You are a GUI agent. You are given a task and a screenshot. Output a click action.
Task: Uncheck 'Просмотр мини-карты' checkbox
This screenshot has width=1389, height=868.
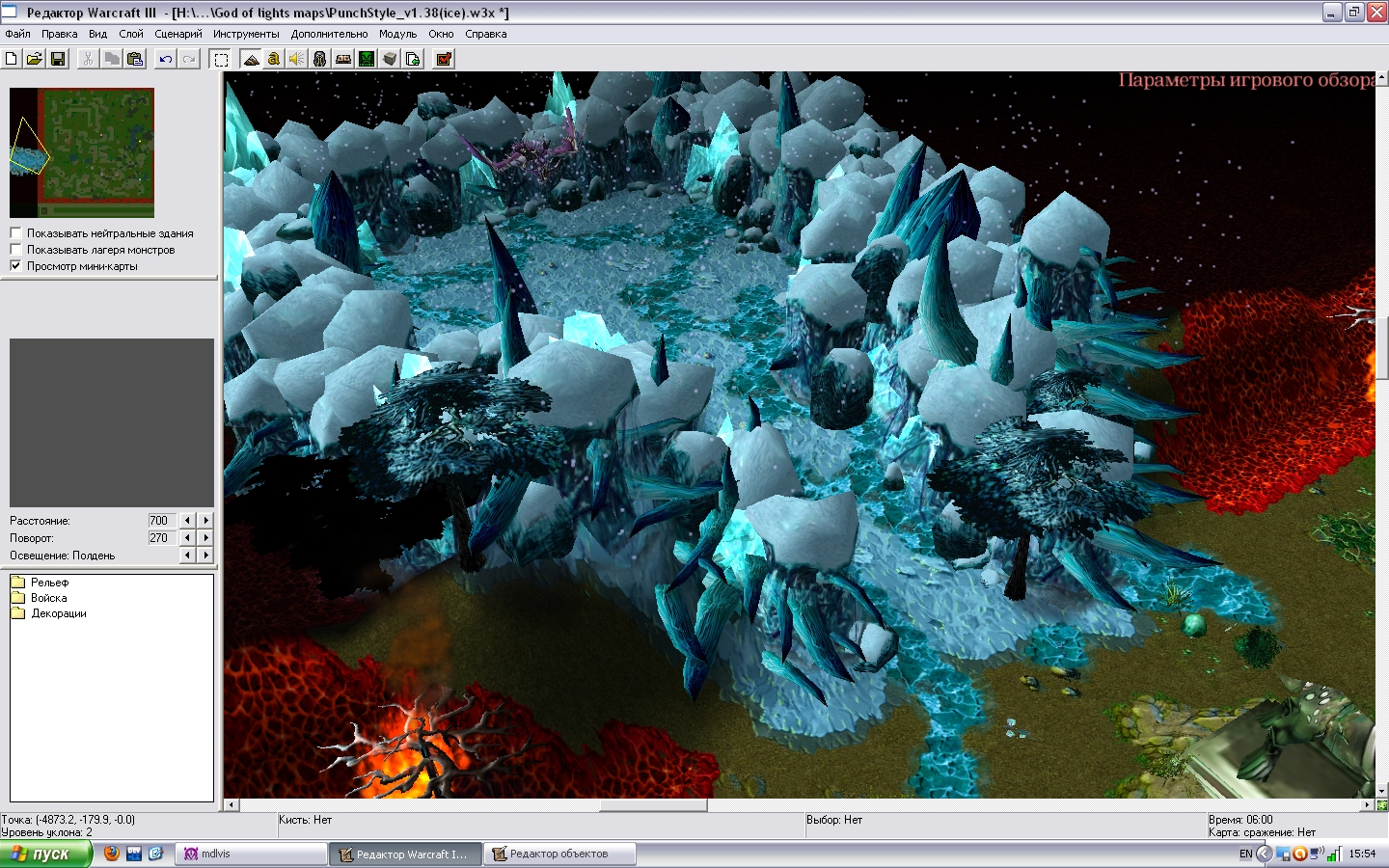[x=15, y=266]
